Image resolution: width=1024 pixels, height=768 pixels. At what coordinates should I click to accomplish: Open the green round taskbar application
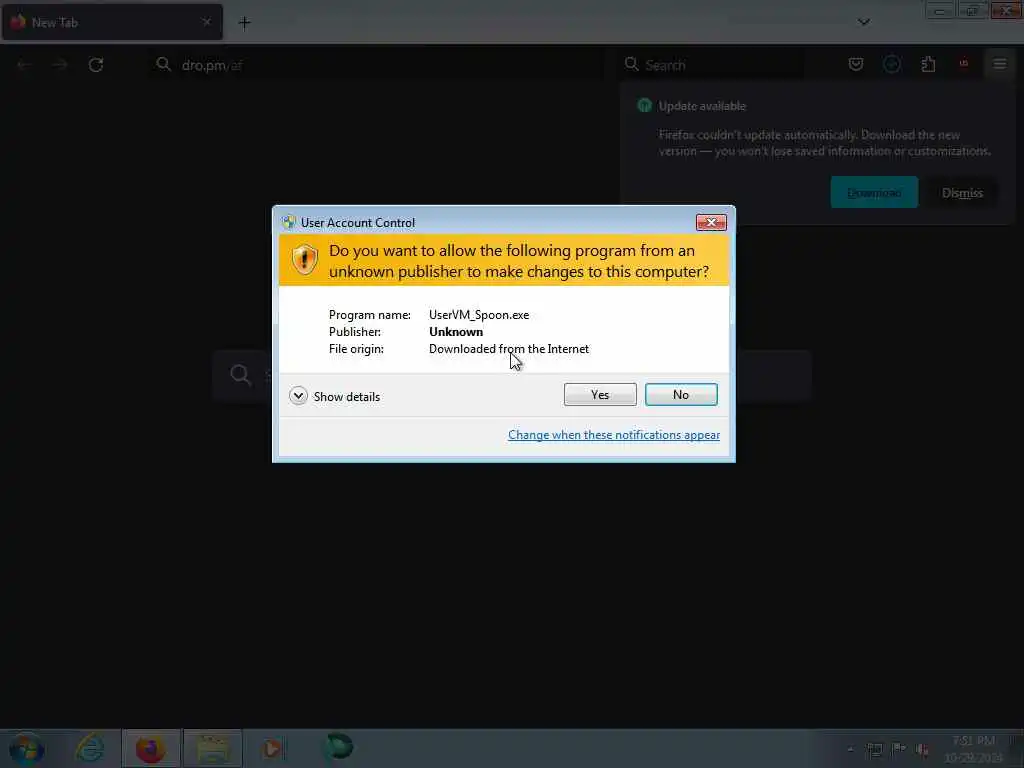(339, 747)
